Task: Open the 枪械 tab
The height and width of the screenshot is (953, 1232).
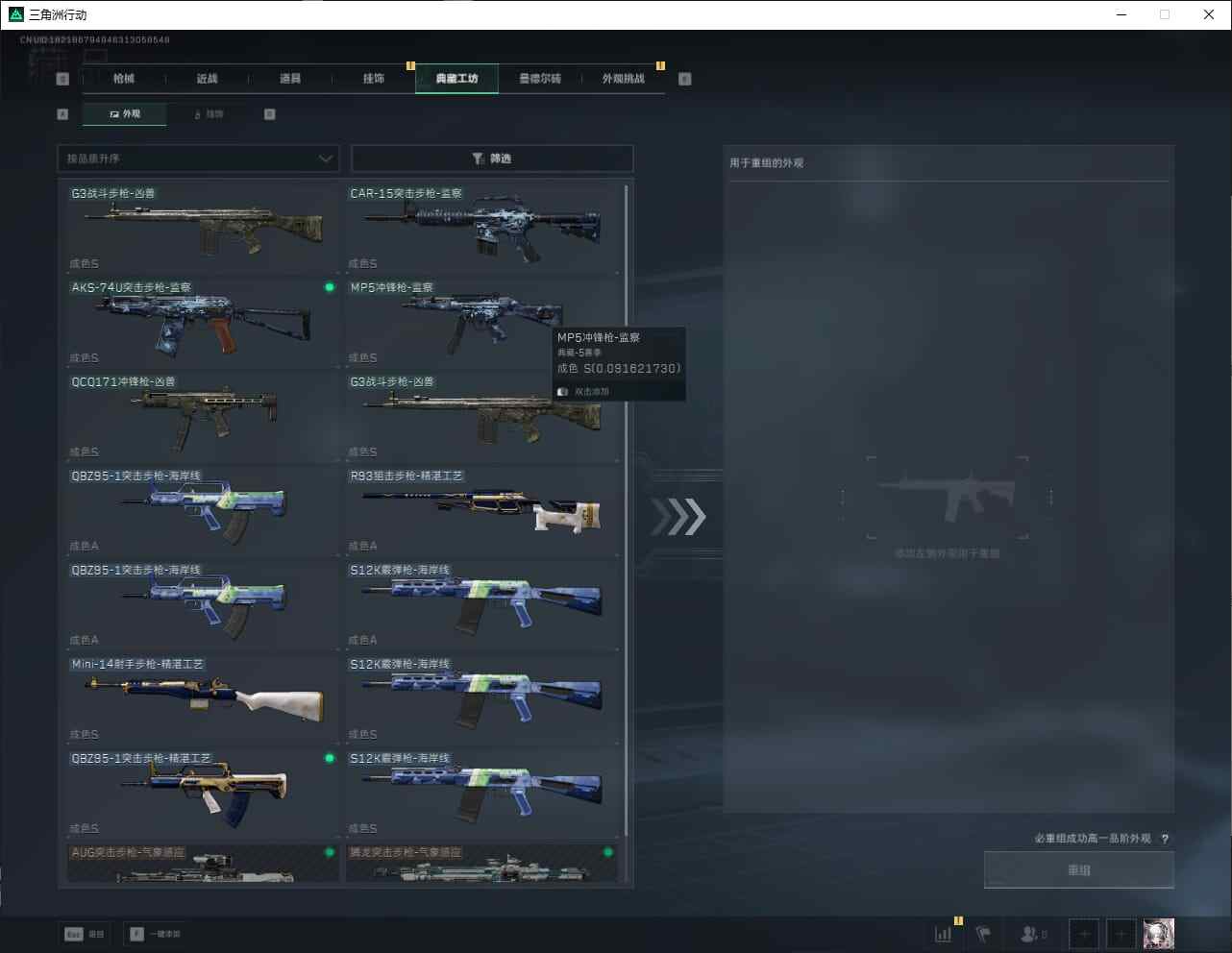Action: 124,79
